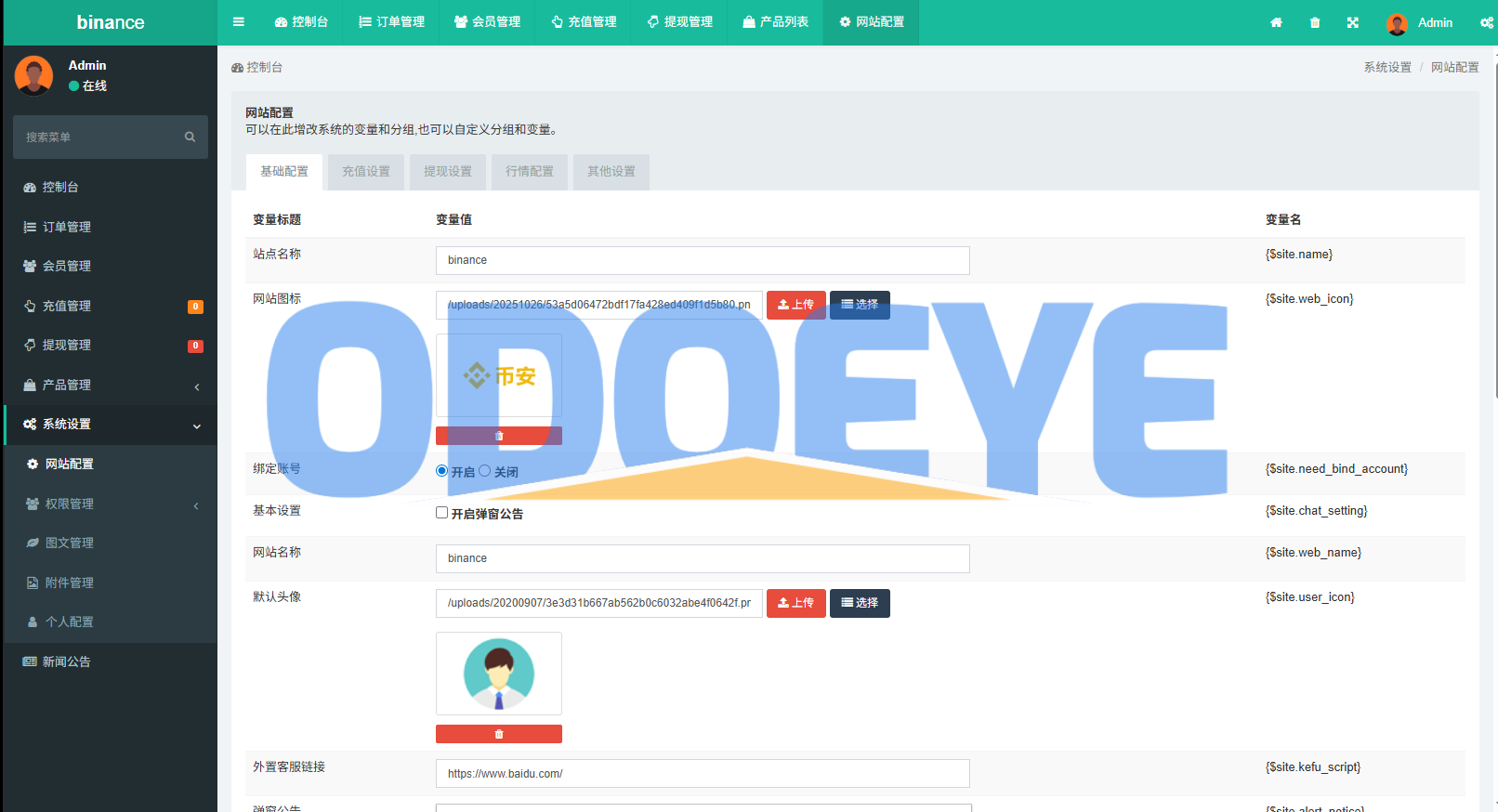1498x812 pixels.
Task: Click 选择 button for 默认头像
Action: tap(860, 603)
